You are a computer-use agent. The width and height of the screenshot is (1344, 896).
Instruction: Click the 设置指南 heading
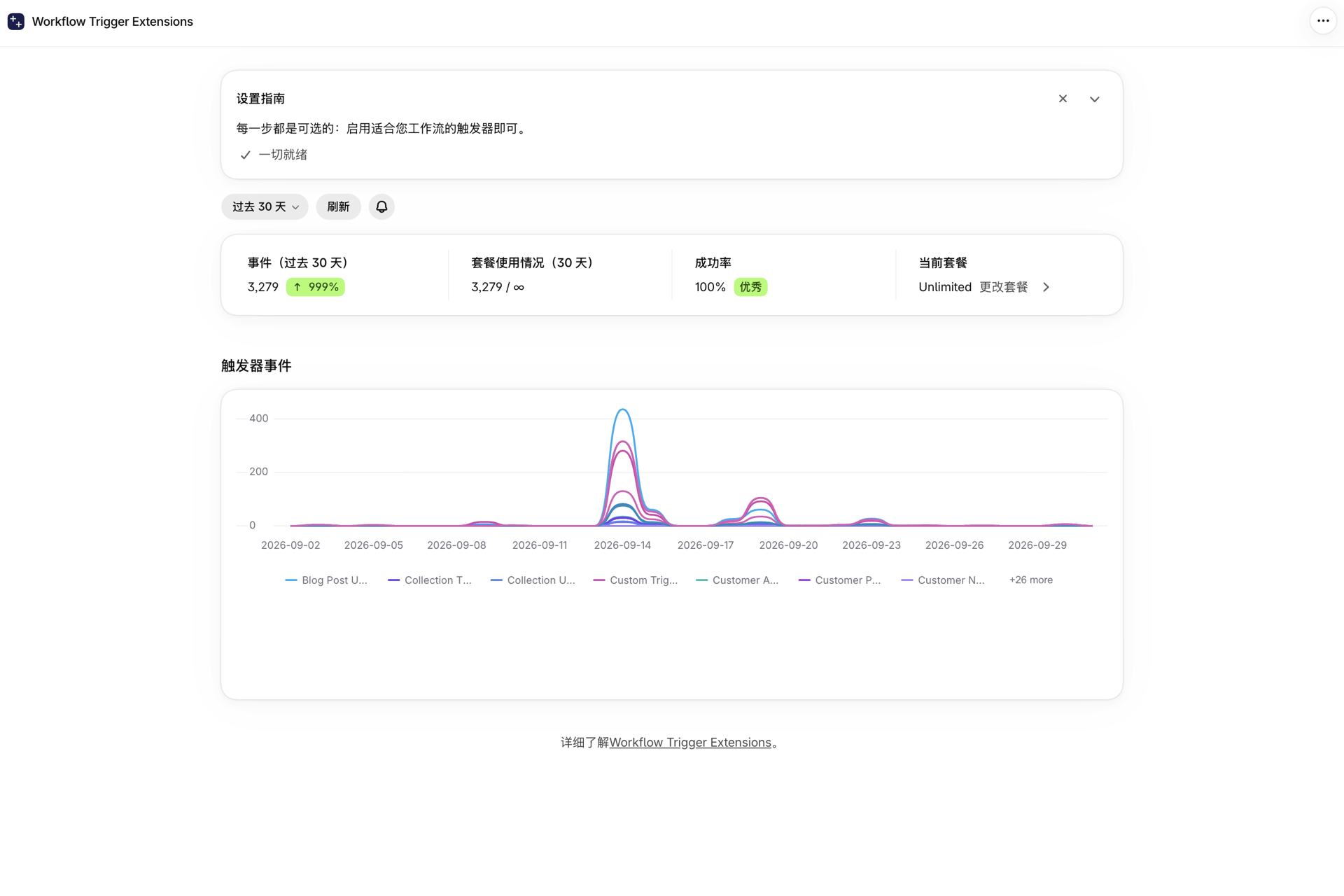pyautogui.click(x=260, y=99)
